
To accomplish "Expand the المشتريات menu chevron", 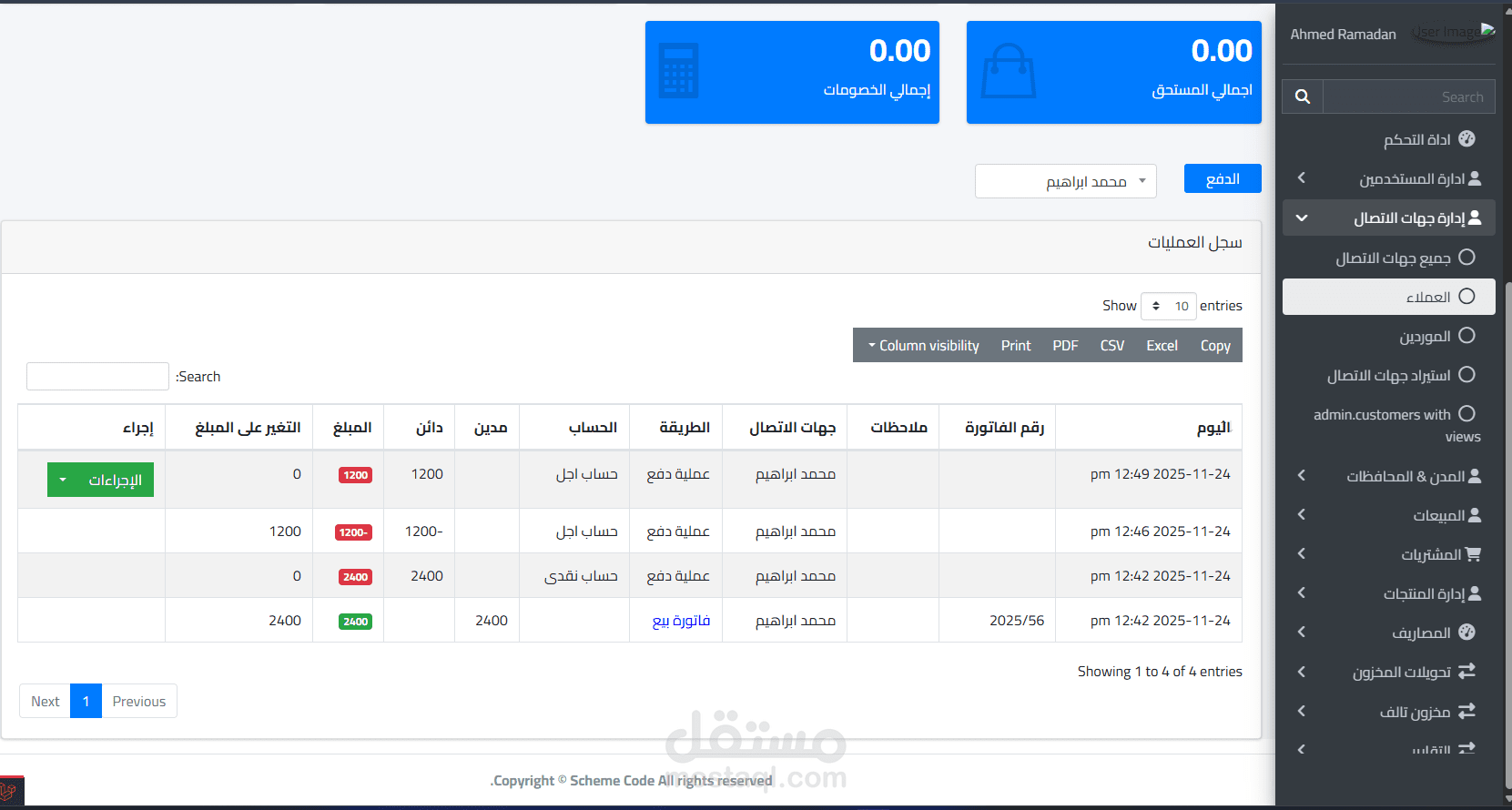I will point(1302,554).
